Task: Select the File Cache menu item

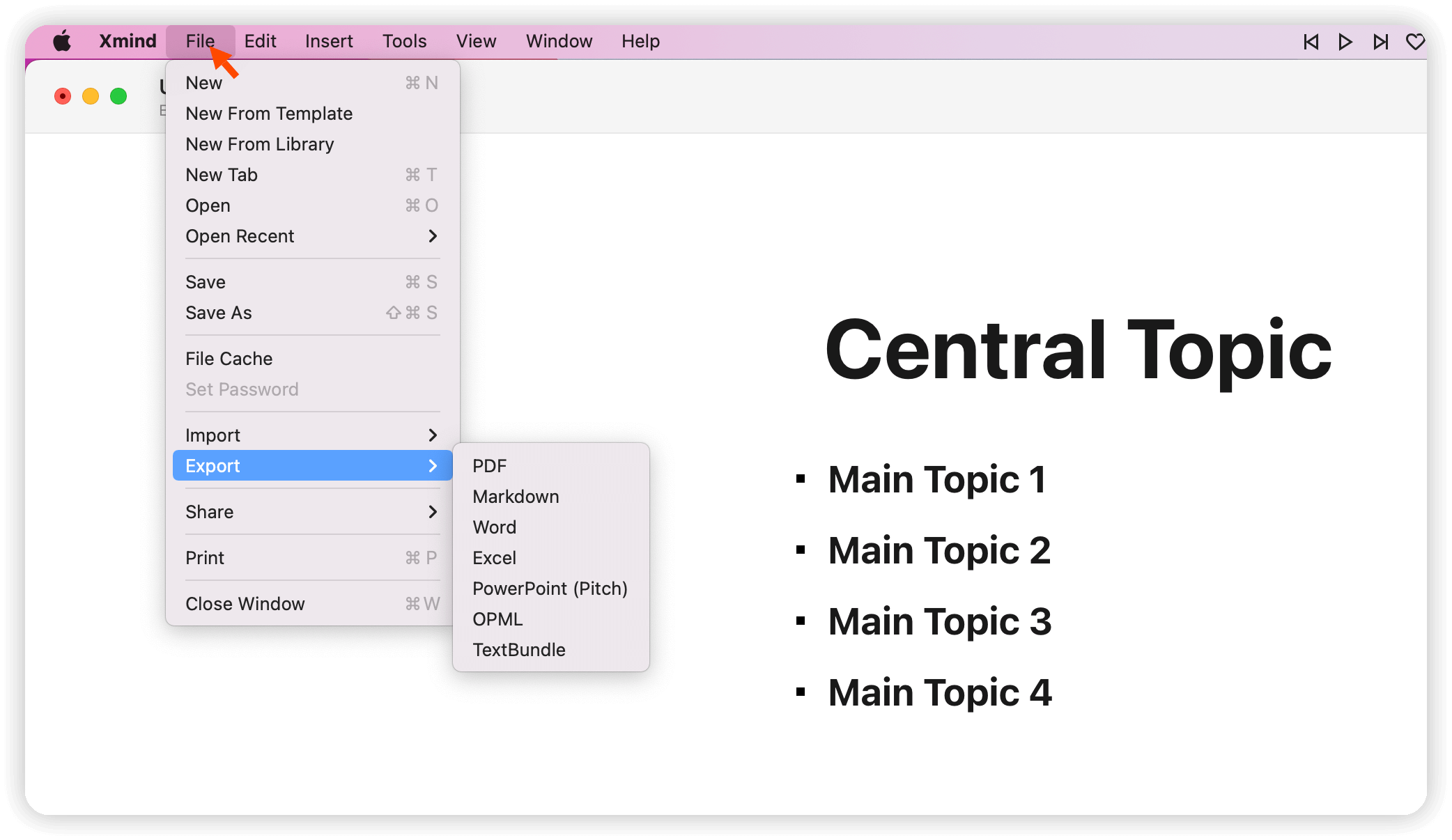Action: (x=229, y=359)
